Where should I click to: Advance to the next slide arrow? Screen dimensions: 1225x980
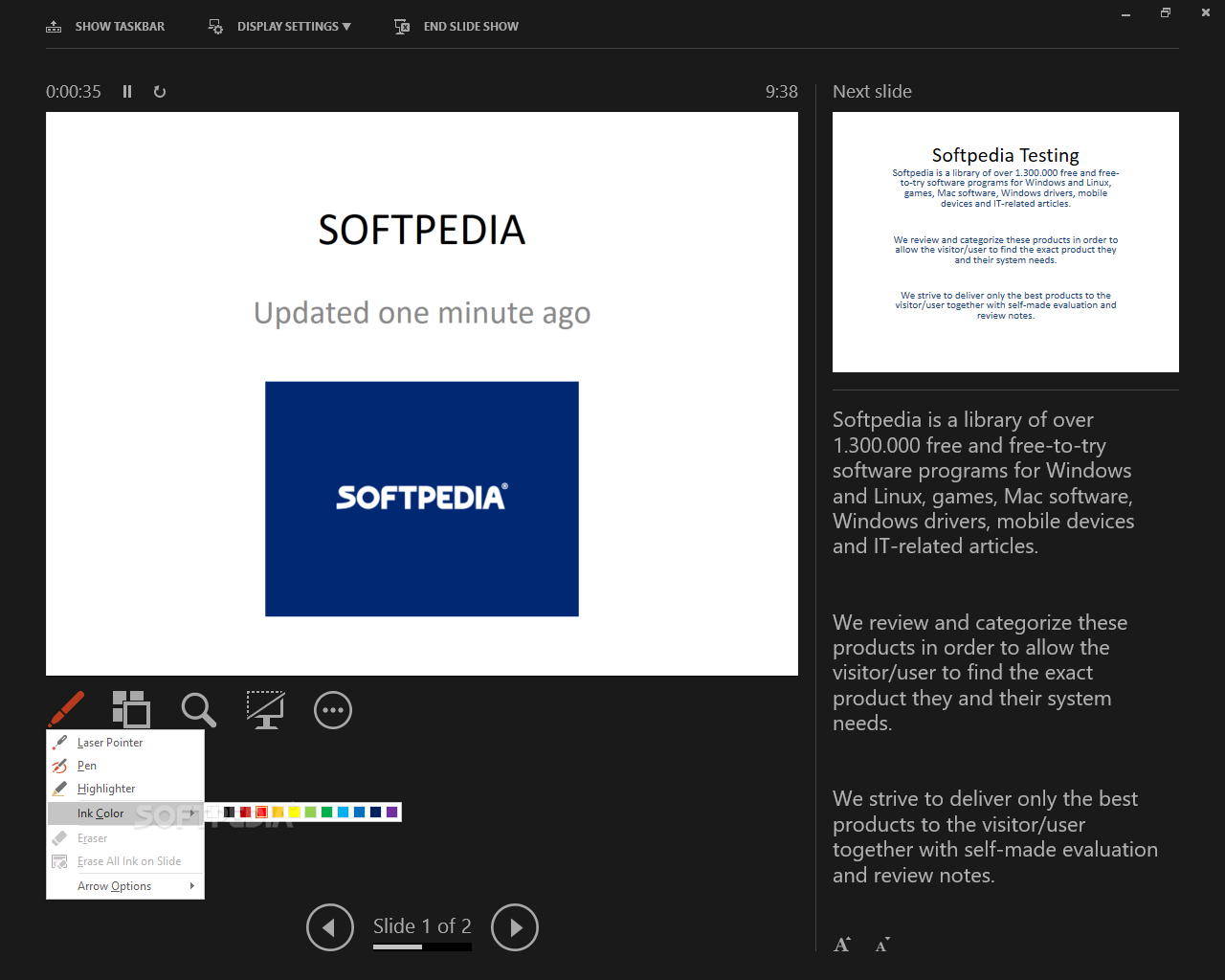(x=515, y=926)
